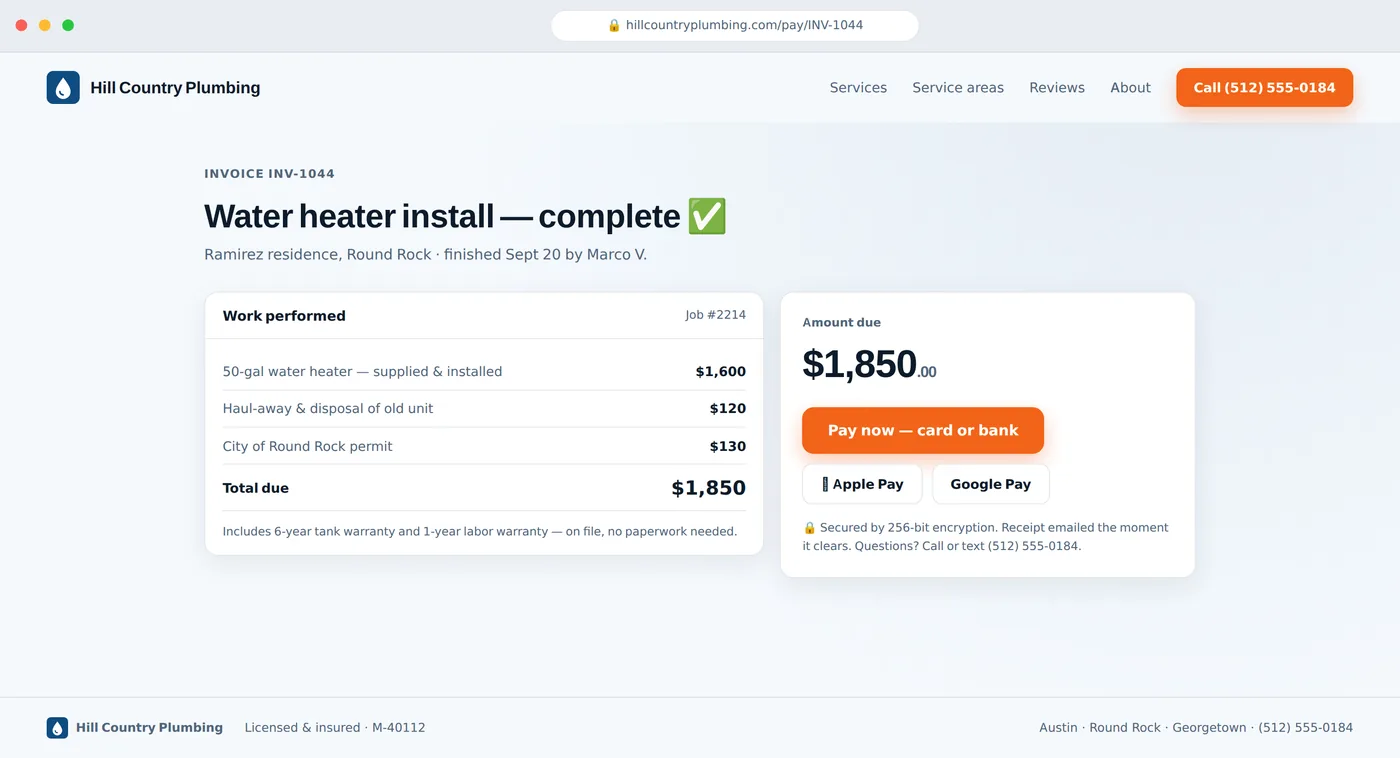Go to Service areas in navigation
Viewport: 1400px width, 758px height.
[x=958, y=88]
